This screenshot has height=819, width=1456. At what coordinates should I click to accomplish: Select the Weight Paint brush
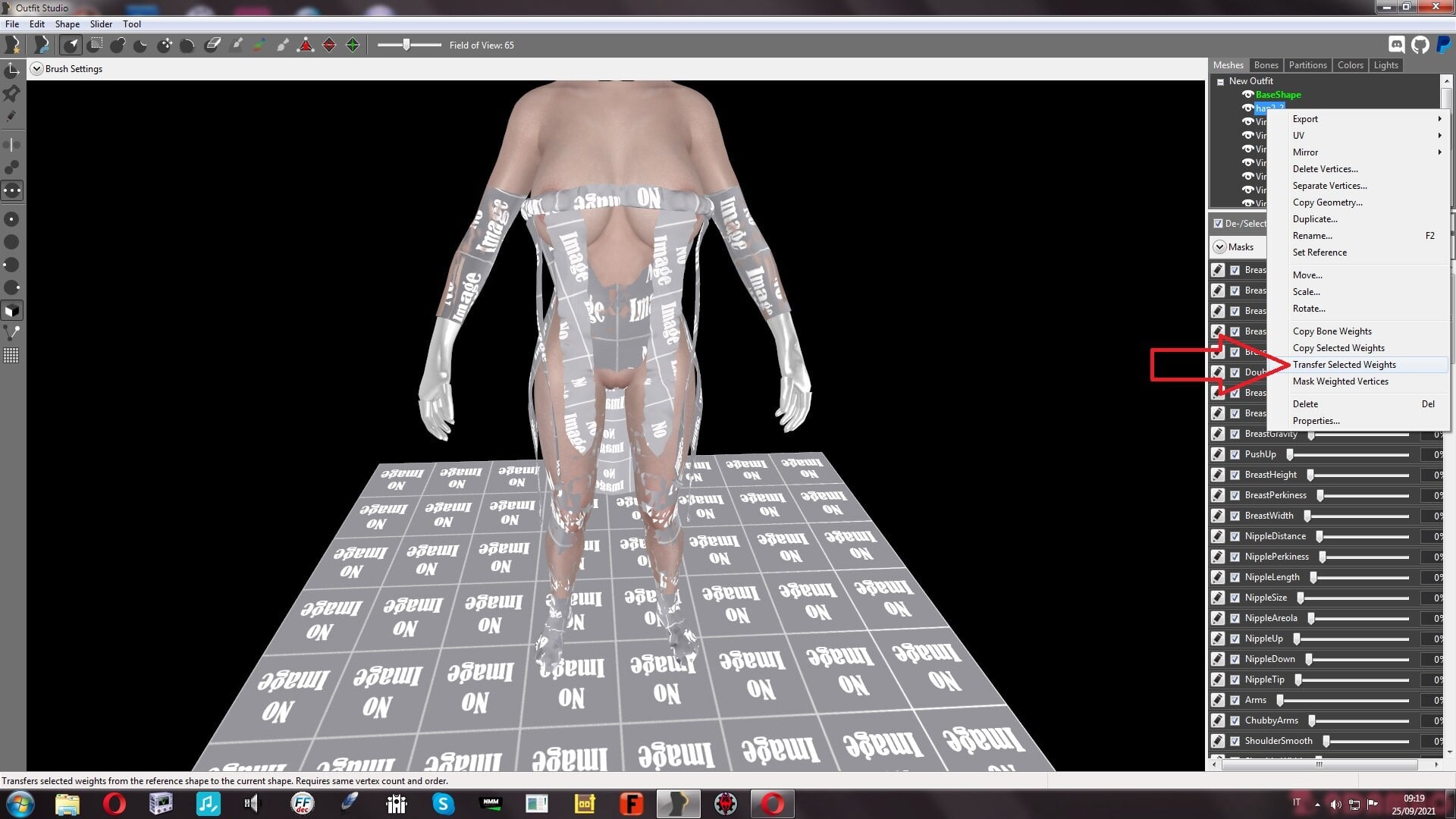(236, 45)
